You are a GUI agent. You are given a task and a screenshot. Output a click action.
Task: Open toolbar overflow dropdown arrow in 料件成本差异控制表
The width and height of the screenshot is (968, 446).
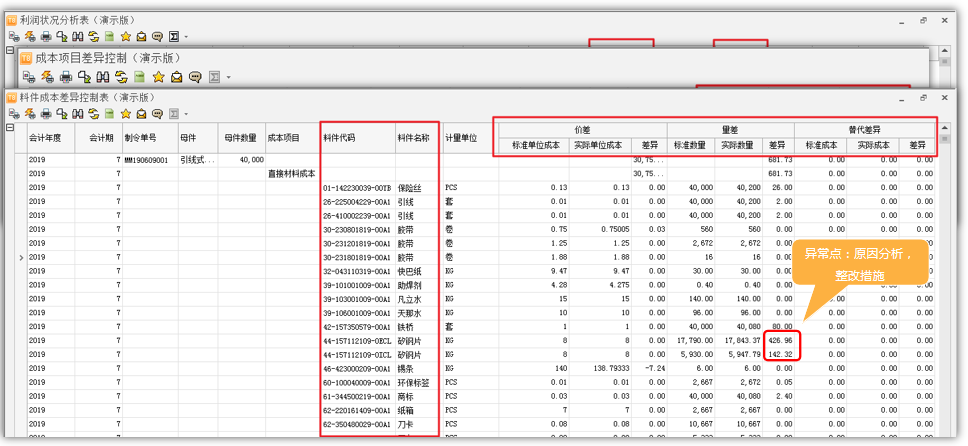187,115
